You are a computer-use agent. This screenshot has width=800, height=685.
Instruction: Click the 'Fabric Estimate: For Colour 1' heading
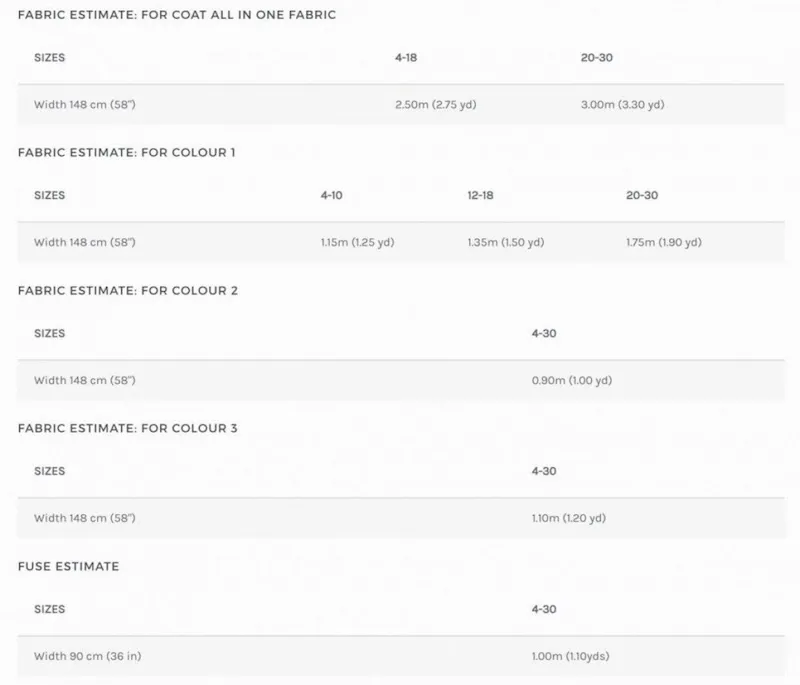pos(127,153)
